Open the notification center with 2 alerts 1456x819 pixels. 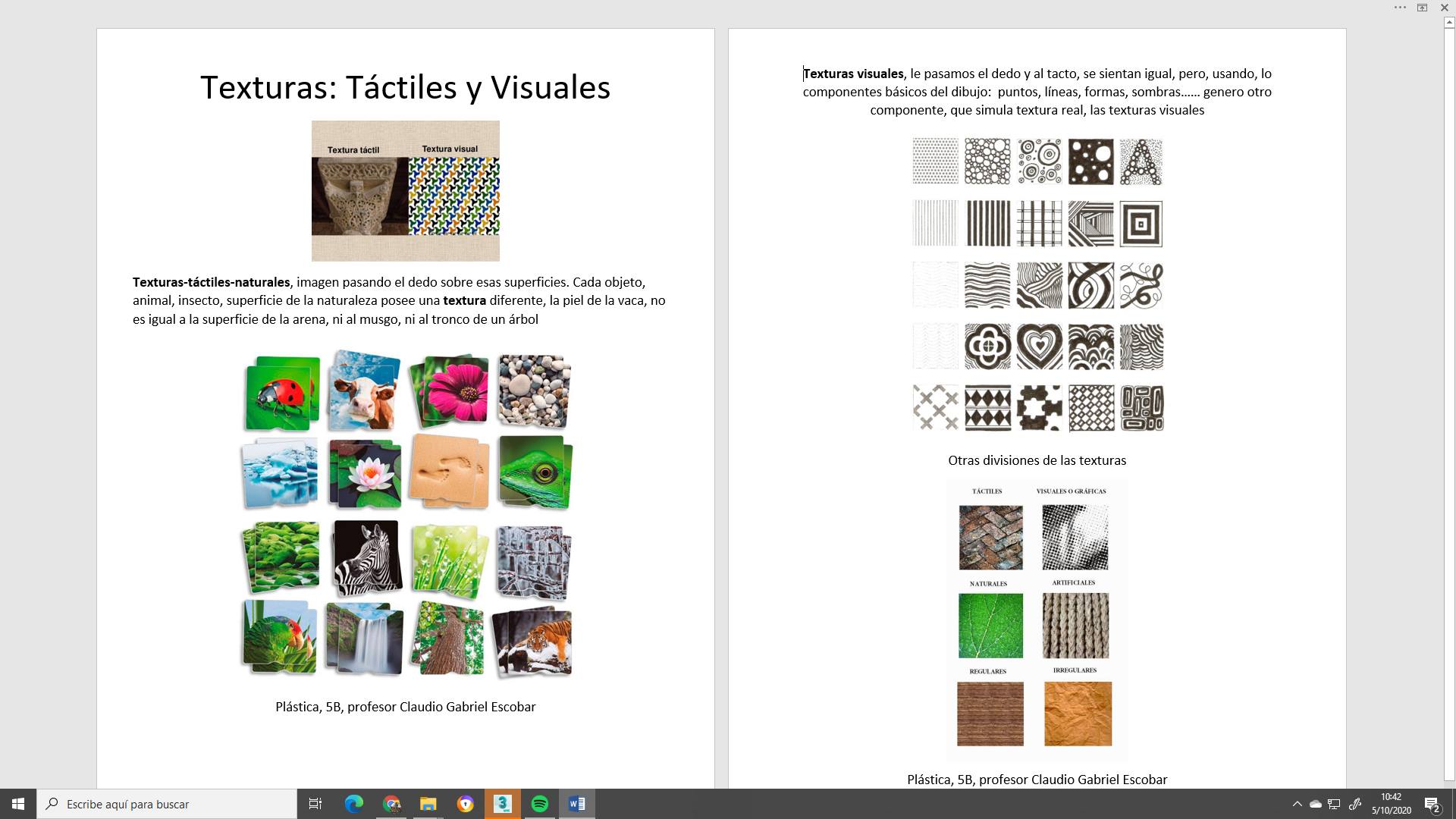(1432, 804)
